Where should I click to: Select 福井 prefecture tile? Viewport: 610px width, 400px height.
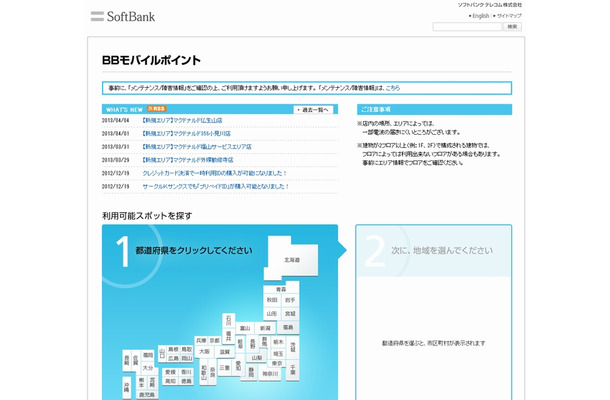[229, 336]
